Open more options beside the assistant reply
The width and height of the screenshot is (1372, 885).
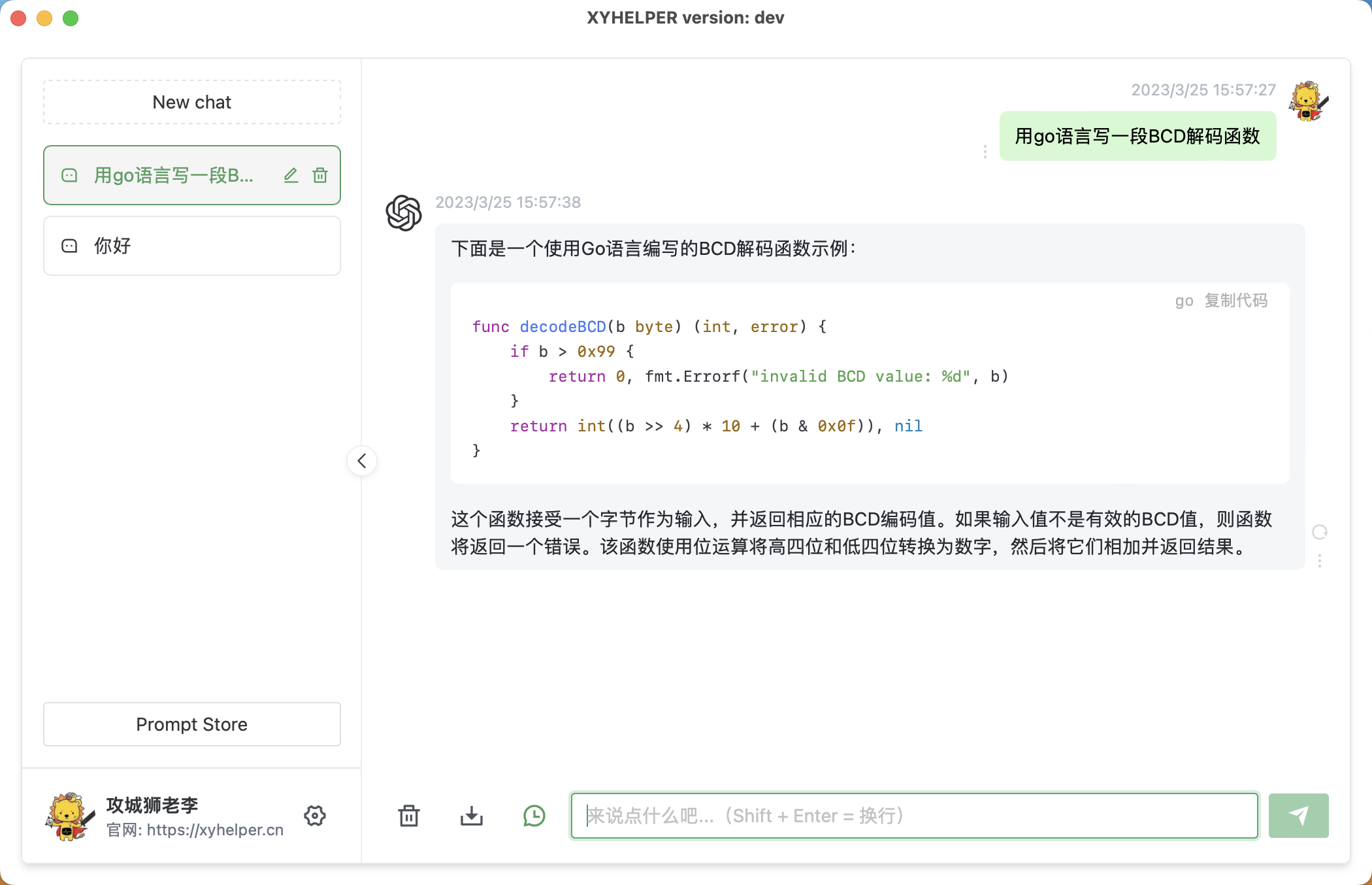(1320, 561)
